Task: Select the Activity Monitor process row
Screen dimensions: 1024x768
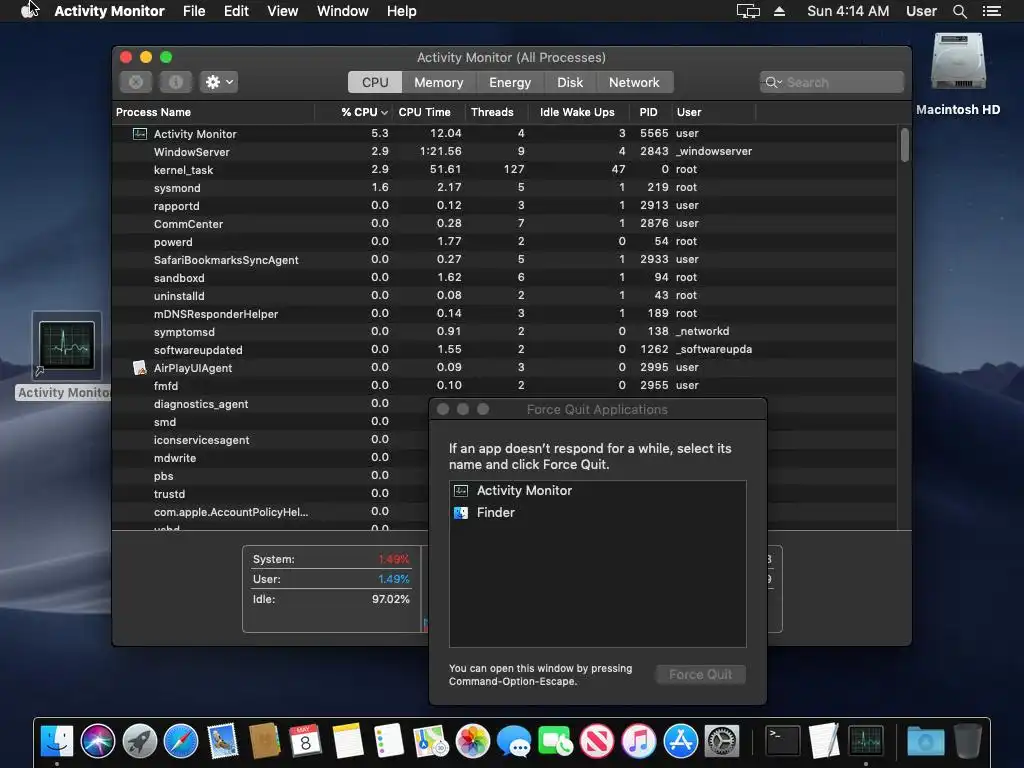Action: pos(505,133)
